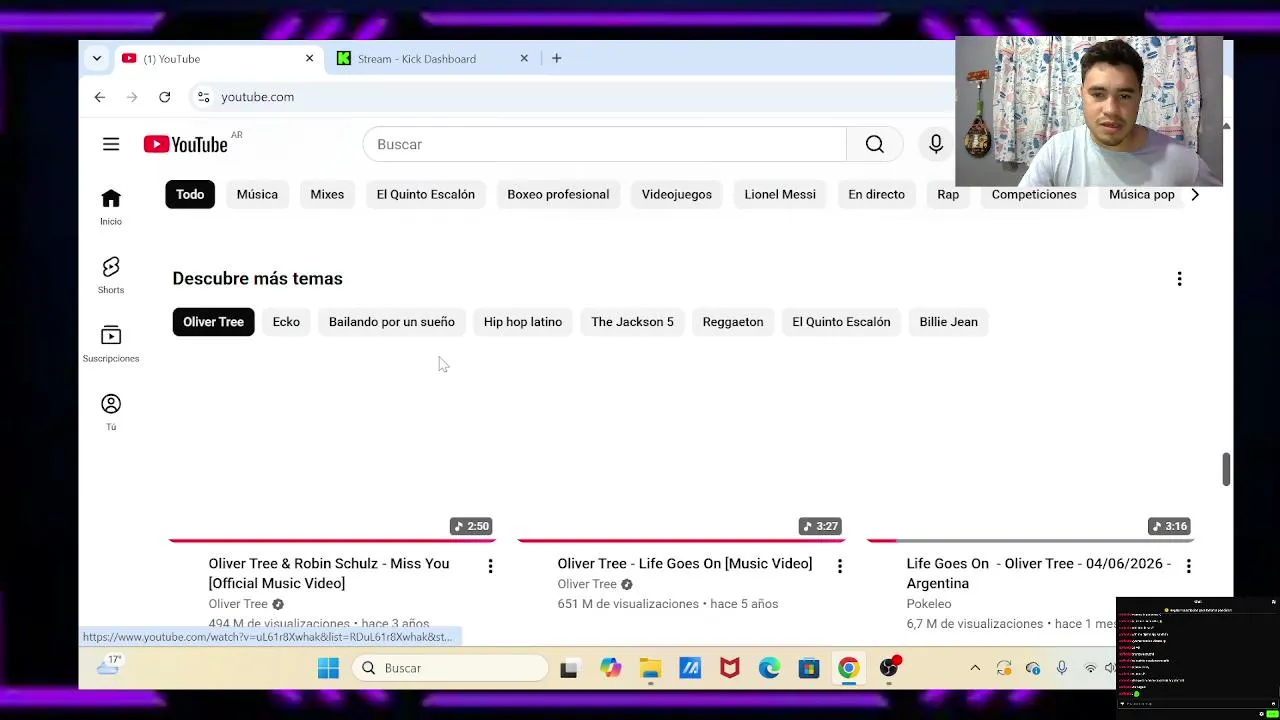
Task: Filter the feed by Música
Action: (x=257, y=195)
